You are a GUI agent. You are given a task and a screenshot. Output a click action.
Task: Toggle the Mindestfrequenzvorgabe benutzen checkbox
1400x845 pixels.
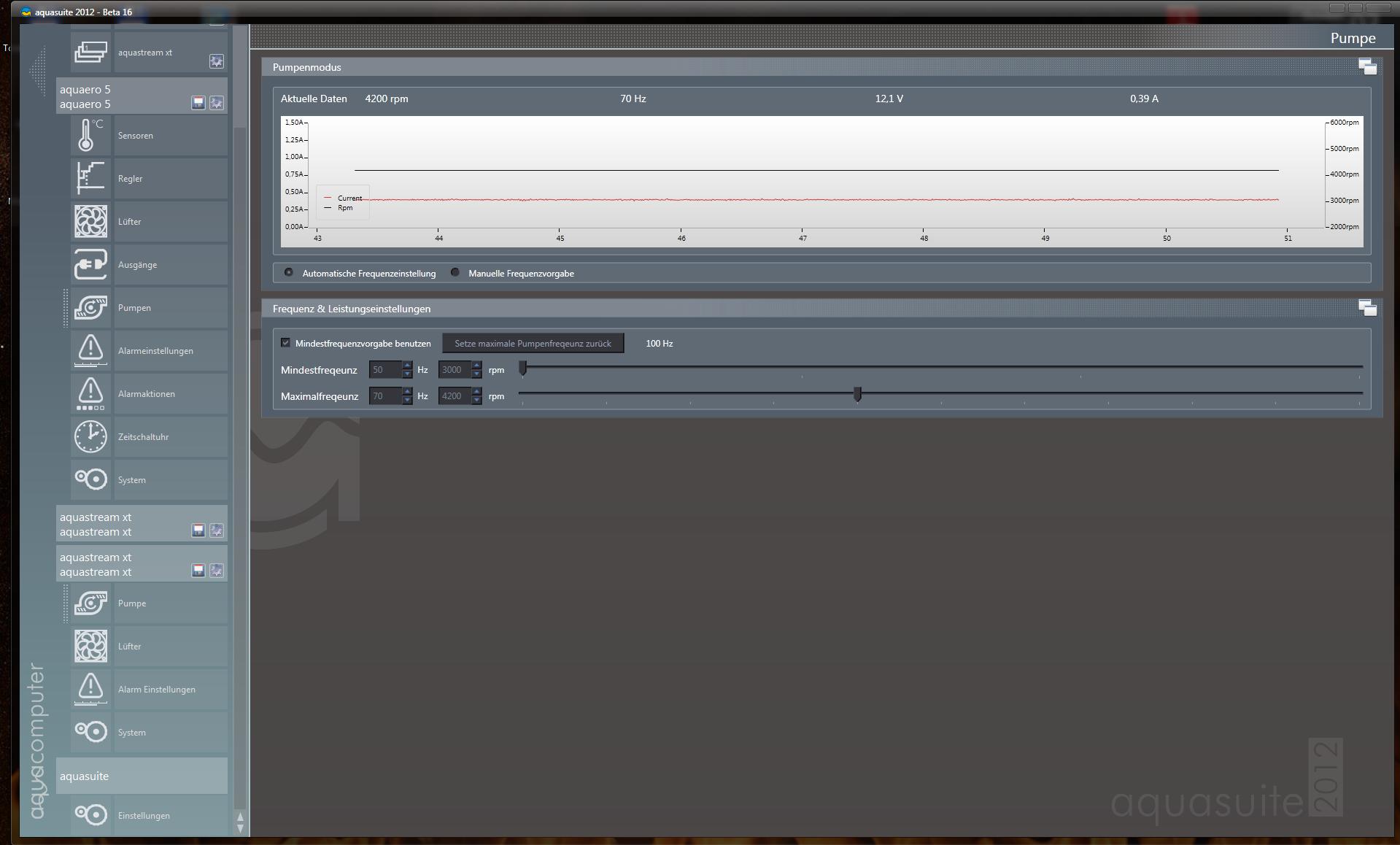pos(285,343)
